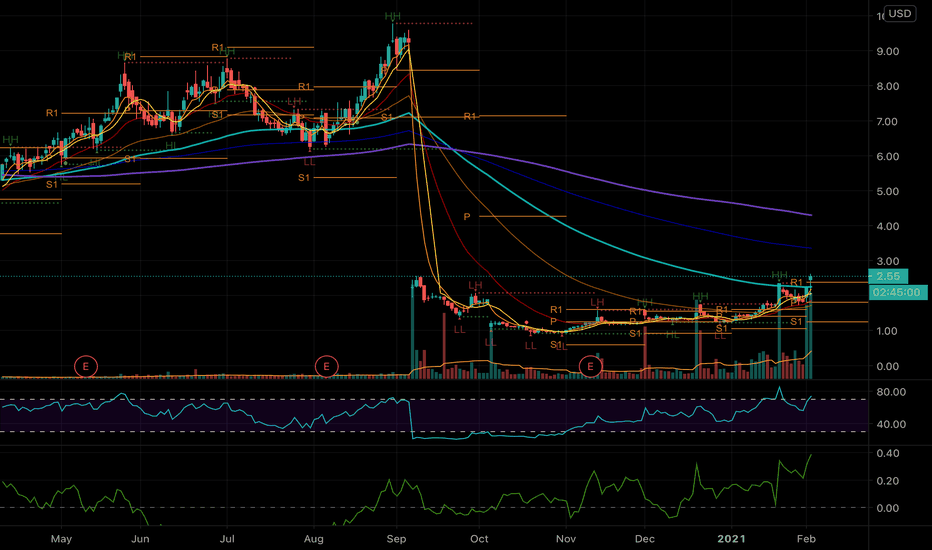Click the 8.00 price scale value
Viewport: 932px width, 550px height.
point(887,86)
